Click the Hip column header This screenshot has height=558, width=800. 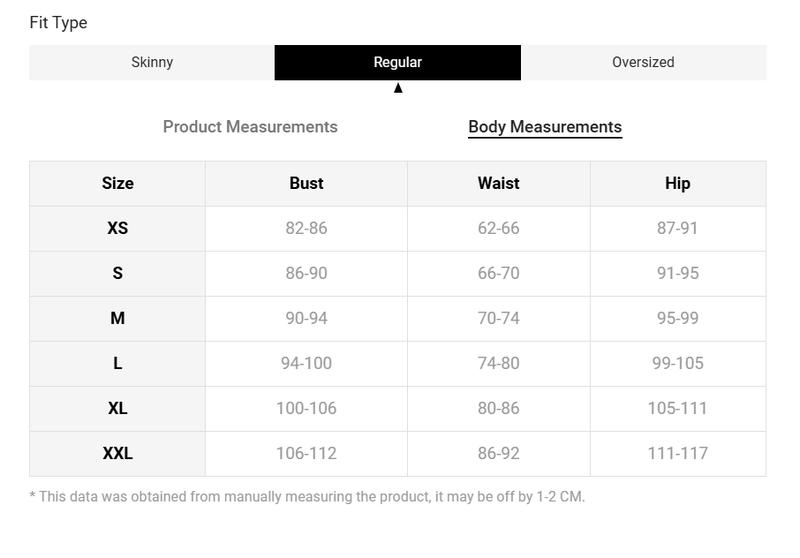(x=678, y=183)
